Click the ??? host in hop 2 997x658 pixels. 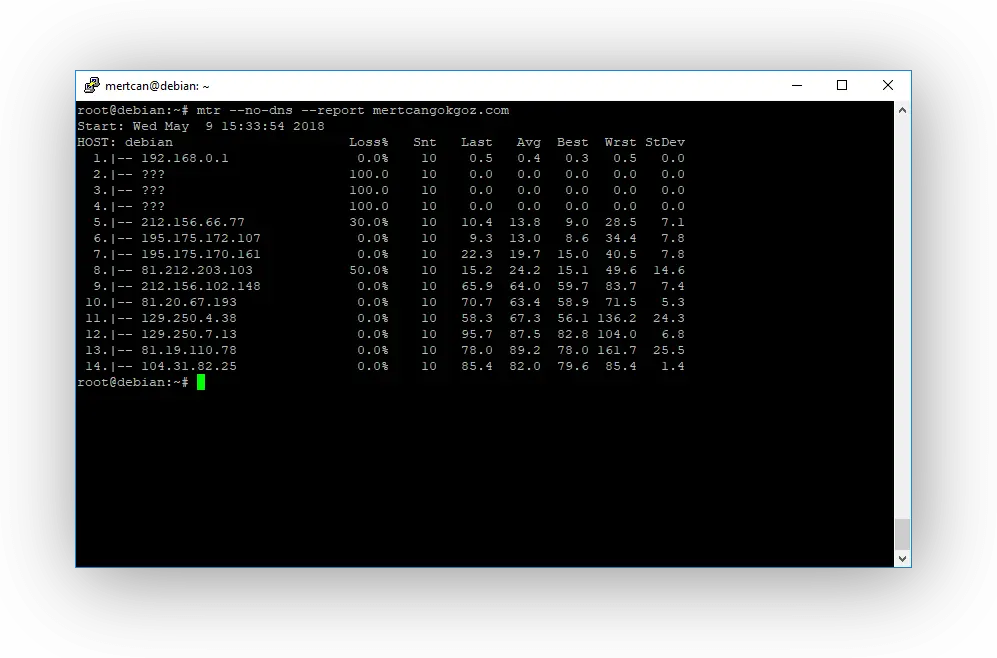153,174
